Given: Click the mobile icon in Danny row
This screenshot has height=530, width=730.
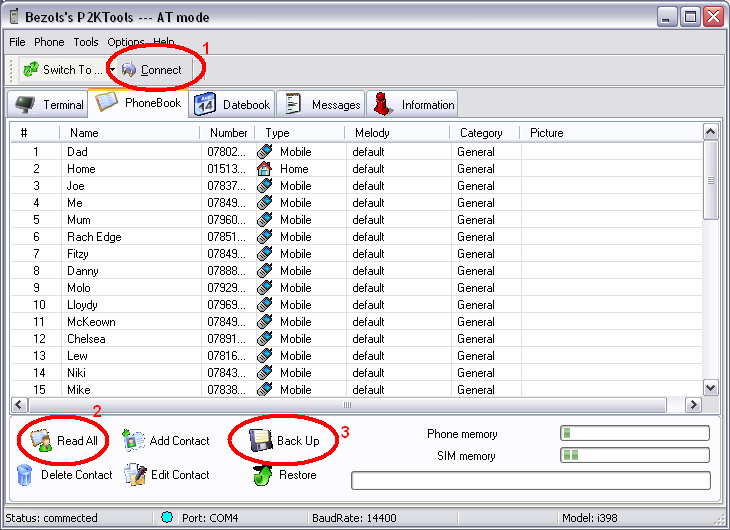Looking at the screenshot, I should click(264, 271).
